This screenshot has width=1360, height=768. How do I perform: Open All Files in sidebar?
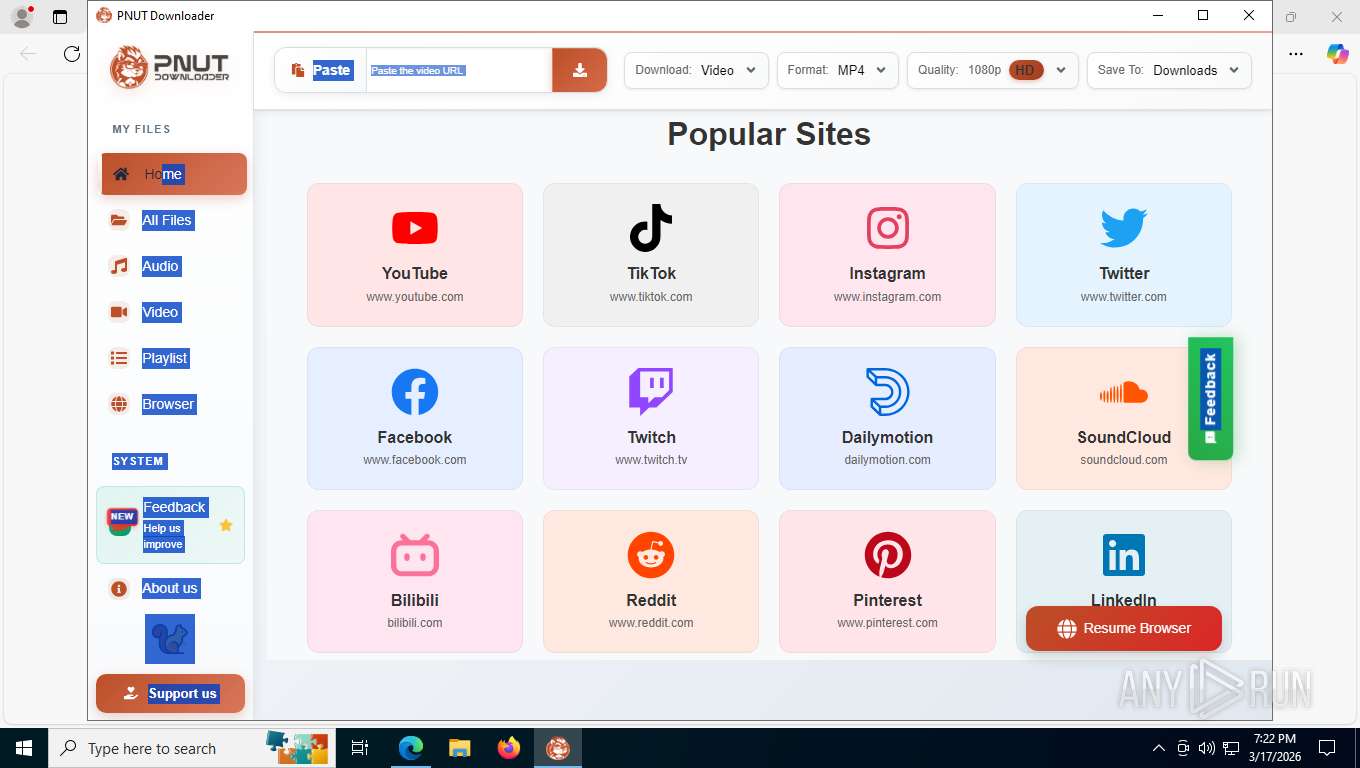pos(167,220)
